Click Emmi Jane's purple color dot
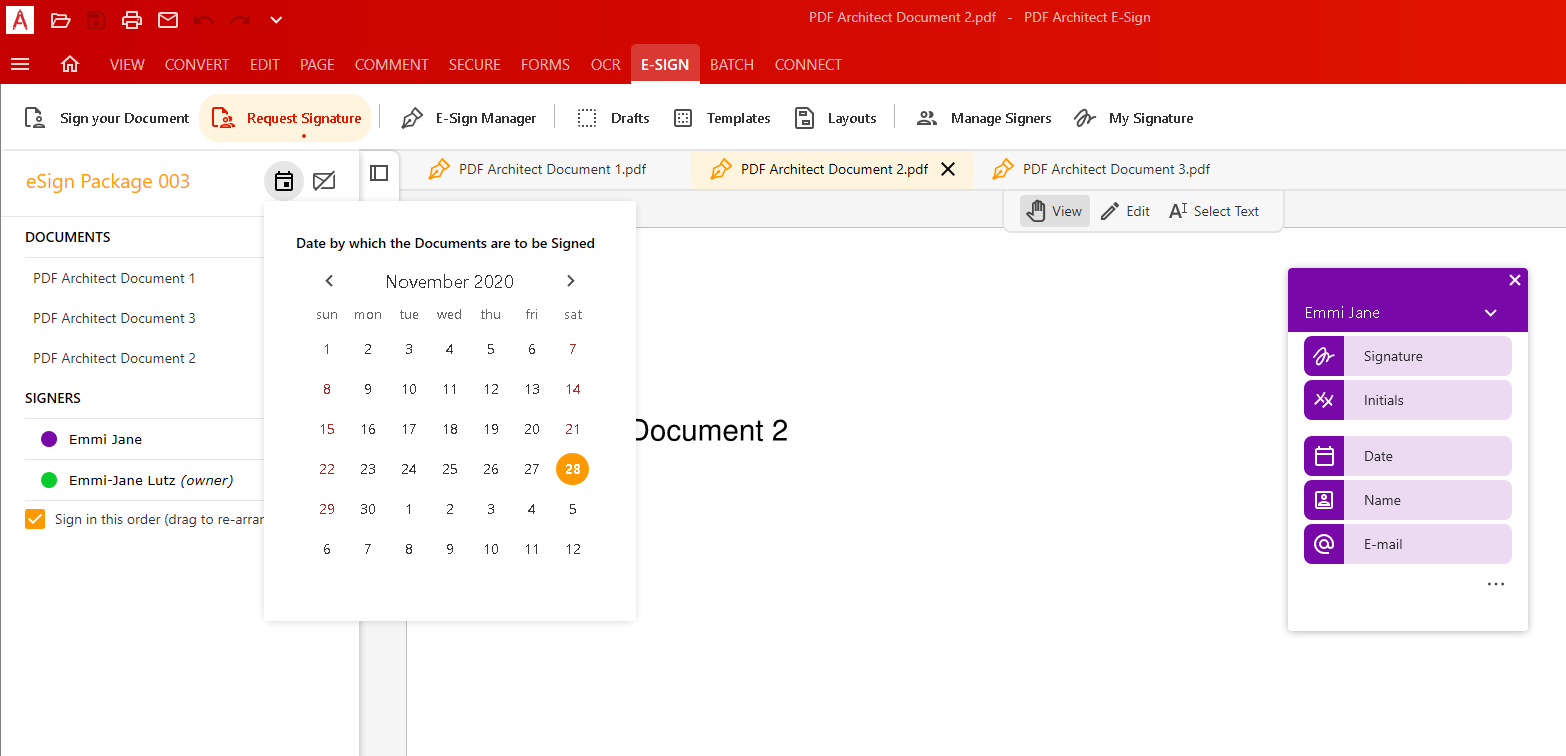 coord(49,439)
